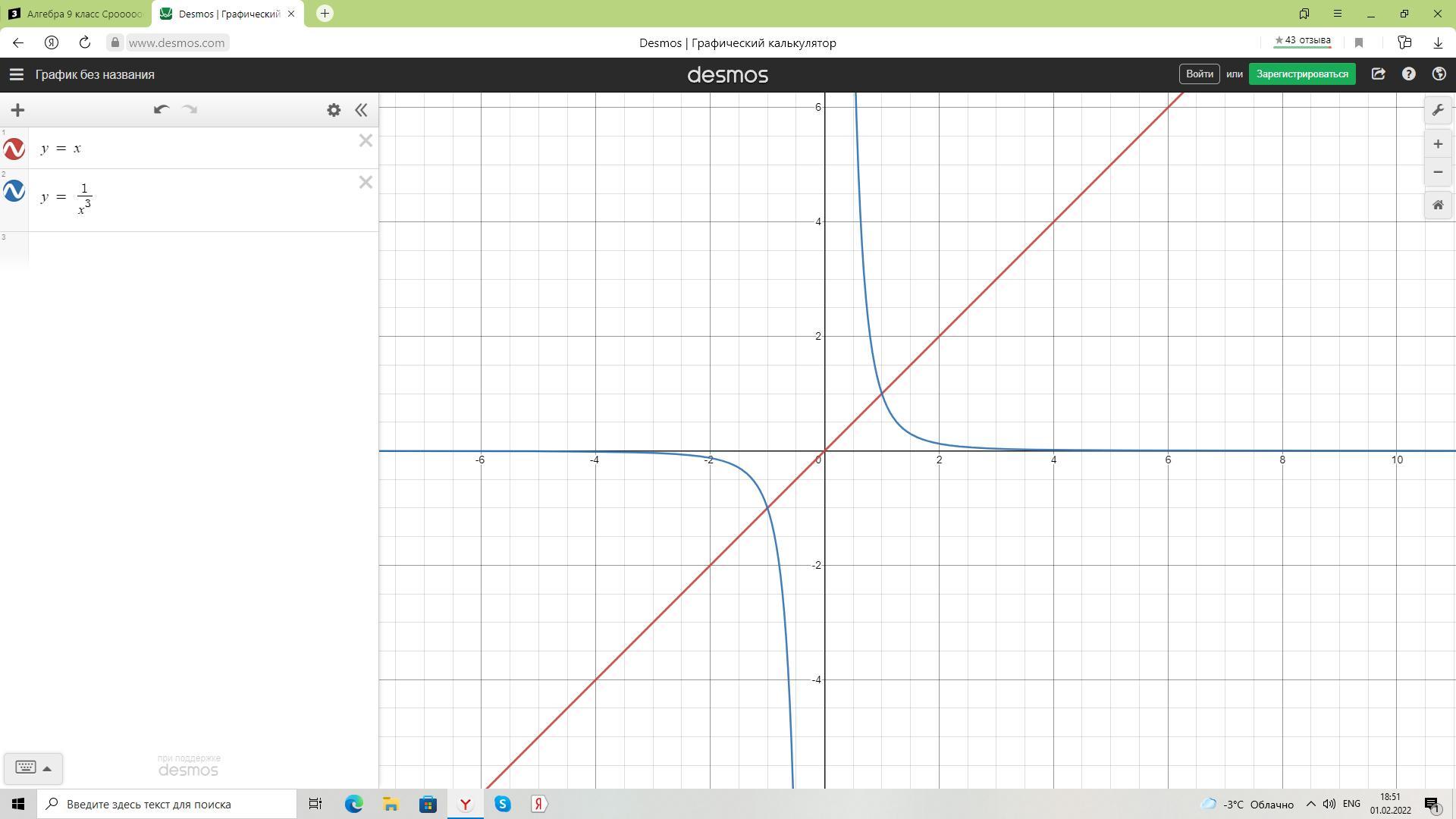Toggle visibility of y = x graph
1456x819 pixels.
pos(14,149)
